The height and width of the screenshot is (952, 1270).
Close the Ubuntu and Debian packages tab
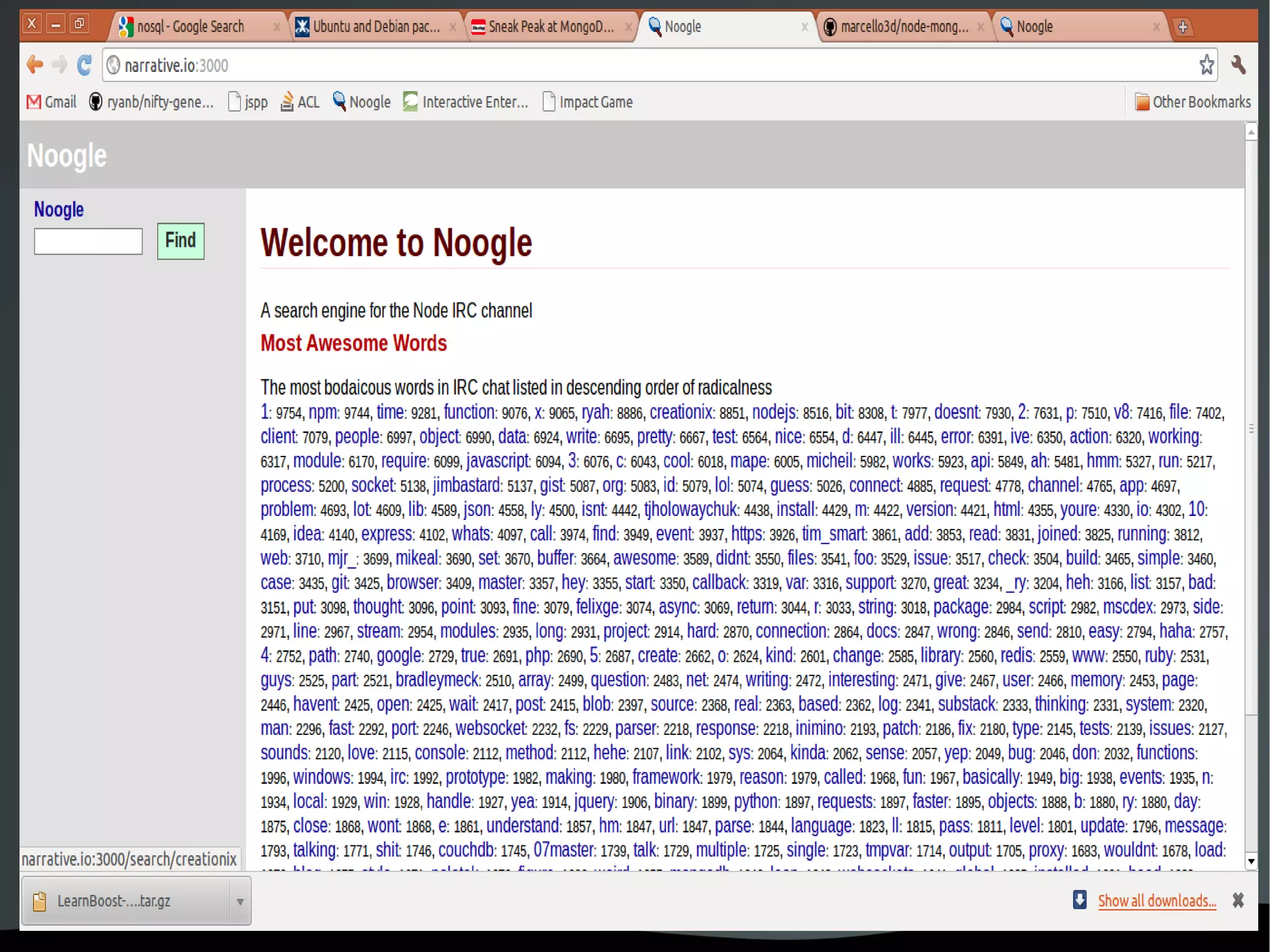coord(453,27)
